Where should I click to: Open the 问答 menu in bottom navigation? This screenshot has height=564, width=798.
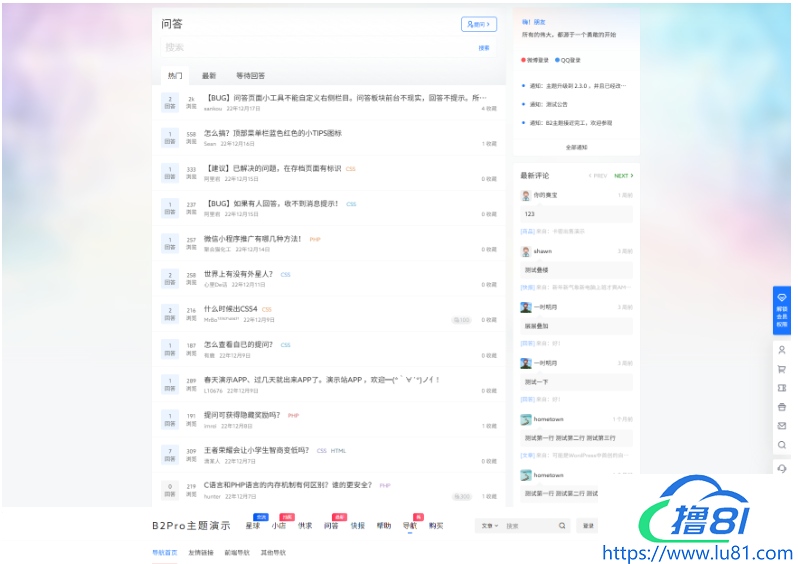point(331,525)
